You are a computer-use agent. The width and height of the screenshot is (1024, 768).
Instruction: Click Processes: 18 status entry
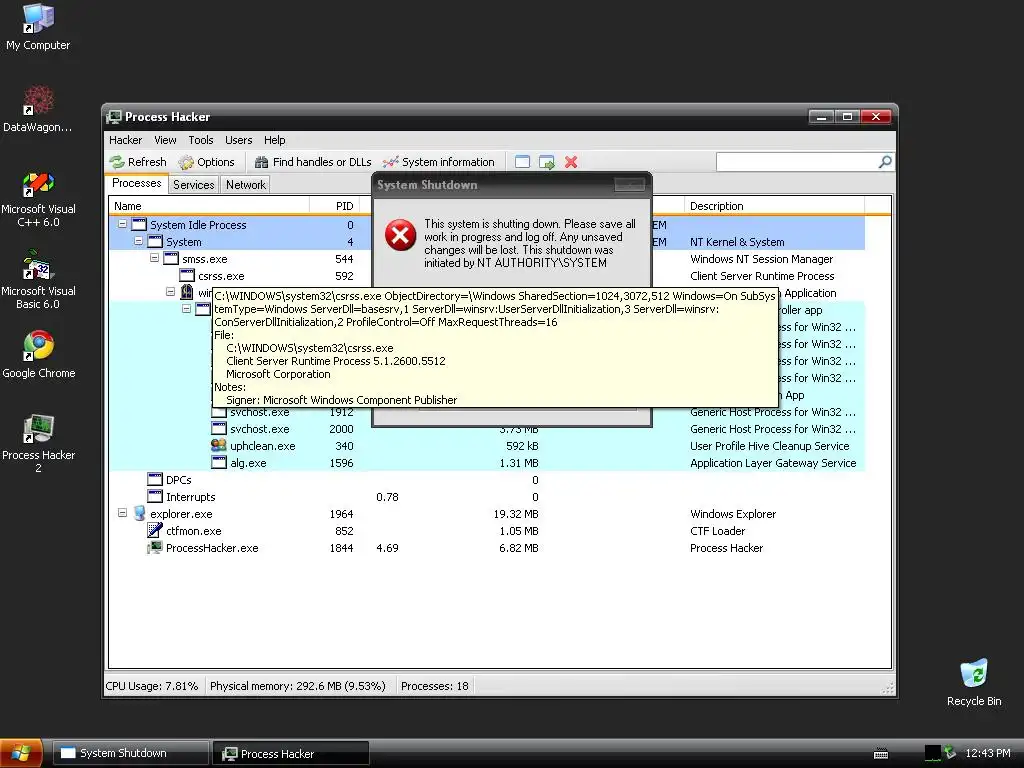[434, 686]
